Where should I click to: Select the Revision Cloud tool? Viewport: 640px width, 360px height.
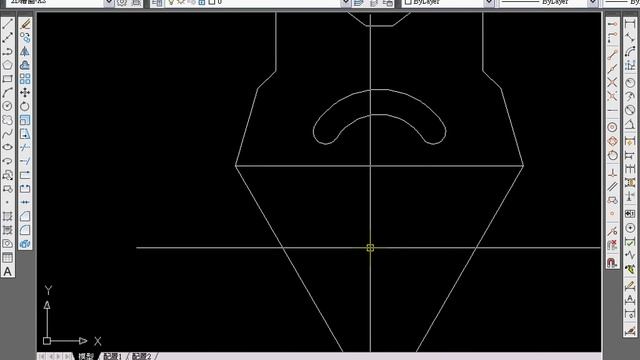(x=7, y=120)
